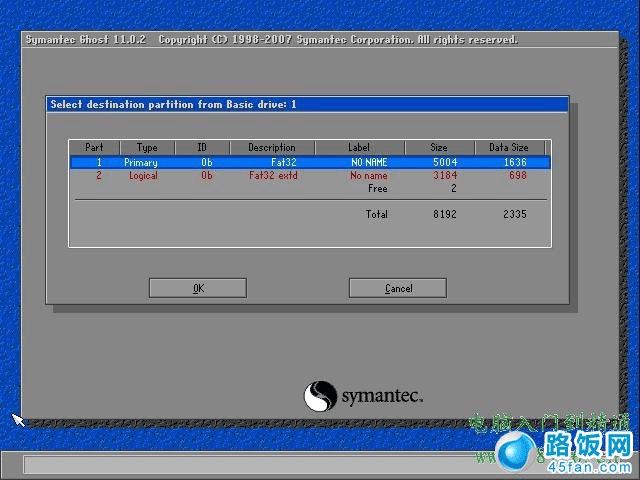Viewport: 640px width, 480px height.
Task: Click the Total row label
Action: pyautogui.click(x=377, y=214)
